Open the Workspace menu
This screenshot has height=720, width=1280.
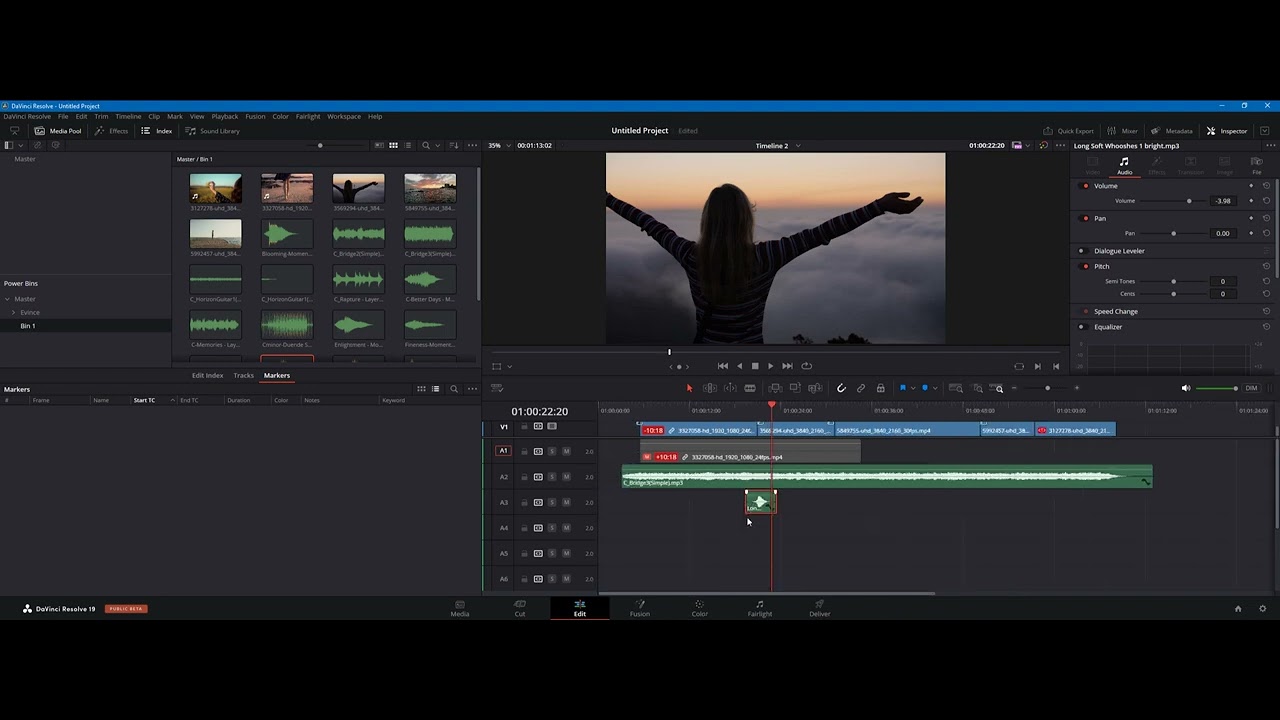click(344, 116)
